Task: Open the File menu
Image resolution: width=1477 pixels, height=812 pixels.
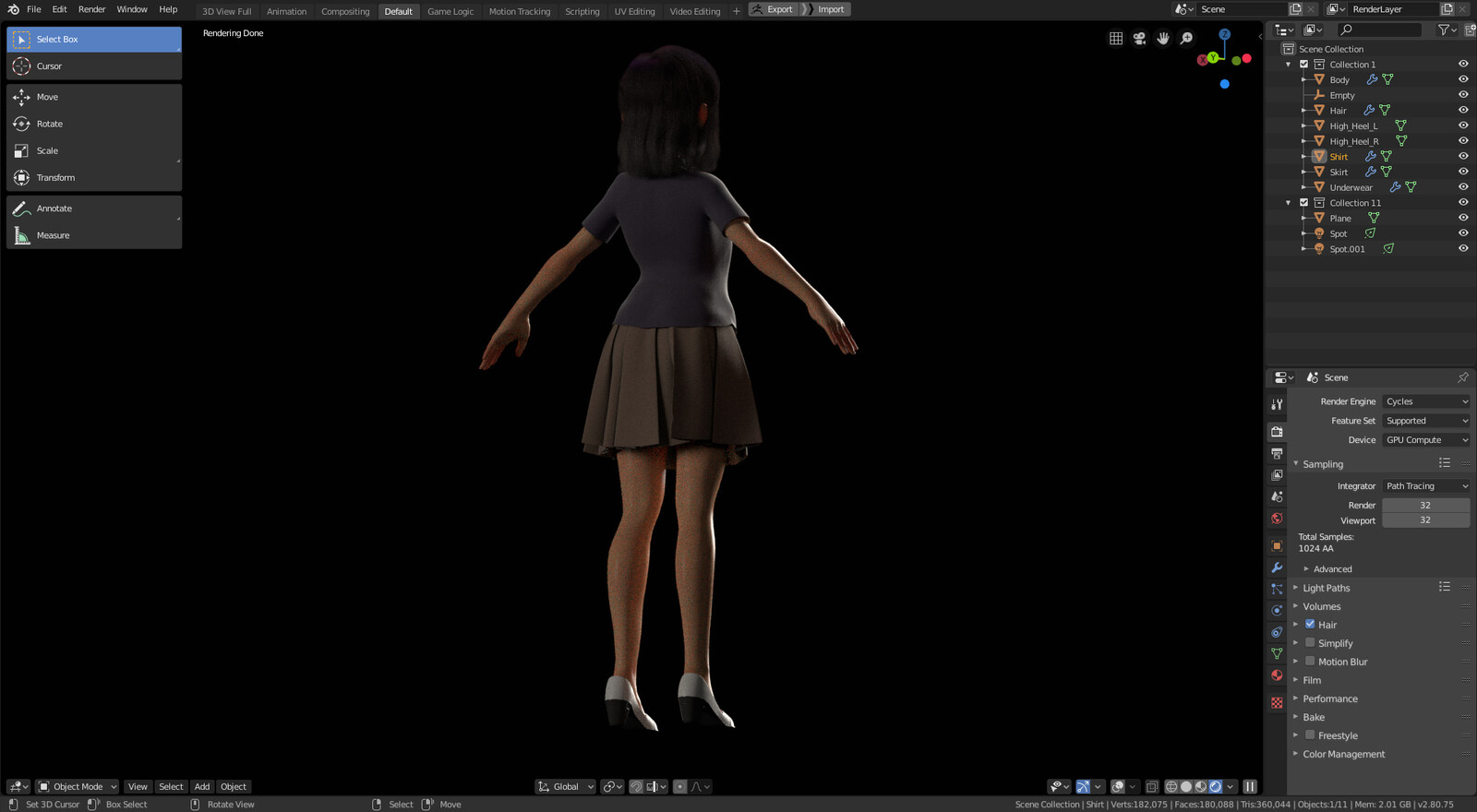Action: pyautogui.click(x=34, y=9)
